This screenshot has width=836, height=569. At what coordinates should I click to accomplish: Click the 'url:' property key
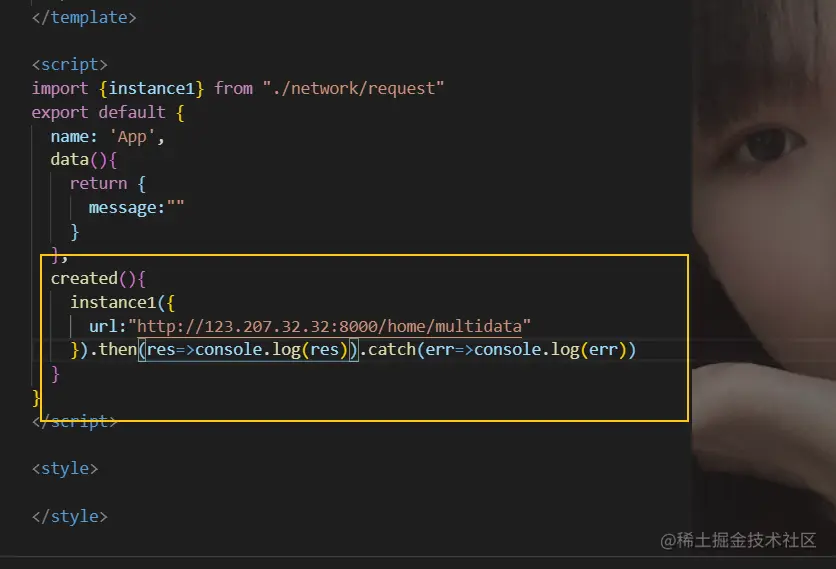click(108, 326)
